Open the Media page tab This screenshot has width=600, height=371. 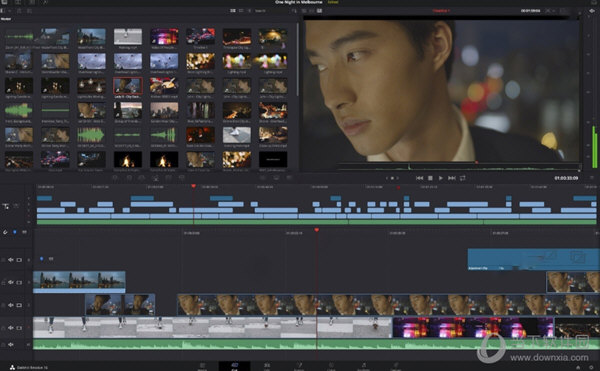point(202,366)
